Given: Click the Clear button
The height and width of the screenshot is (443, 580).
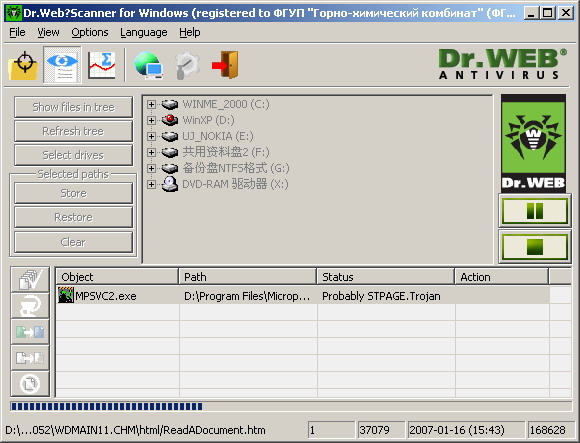Looking at the screenshot, I should point(73,242).
